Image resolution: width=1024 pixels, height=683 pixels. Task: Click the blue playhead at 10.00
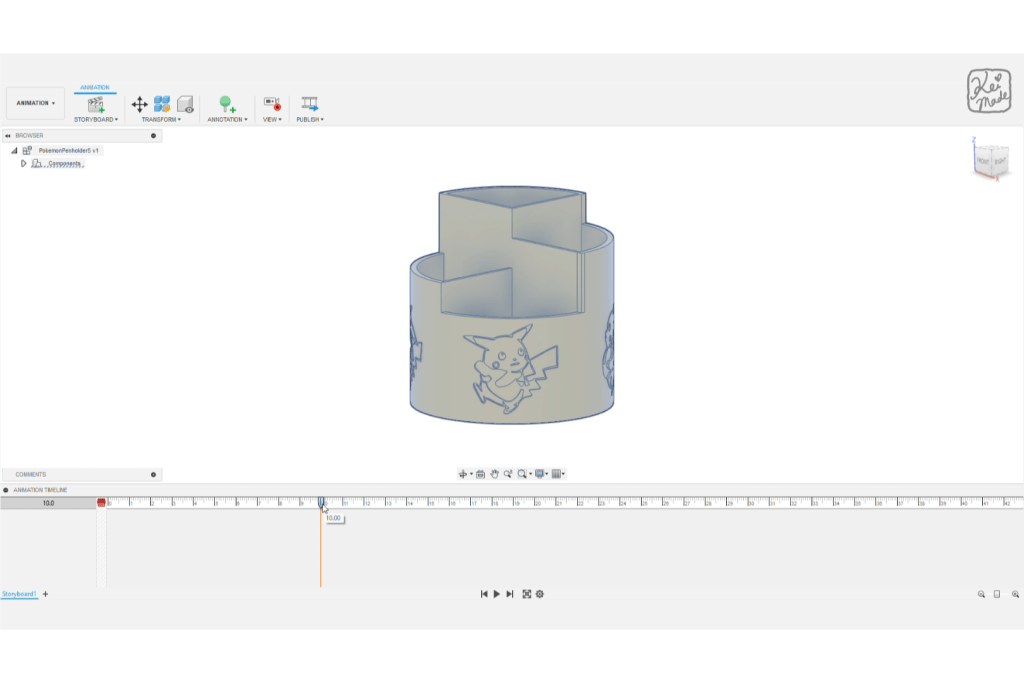point(321,504)
